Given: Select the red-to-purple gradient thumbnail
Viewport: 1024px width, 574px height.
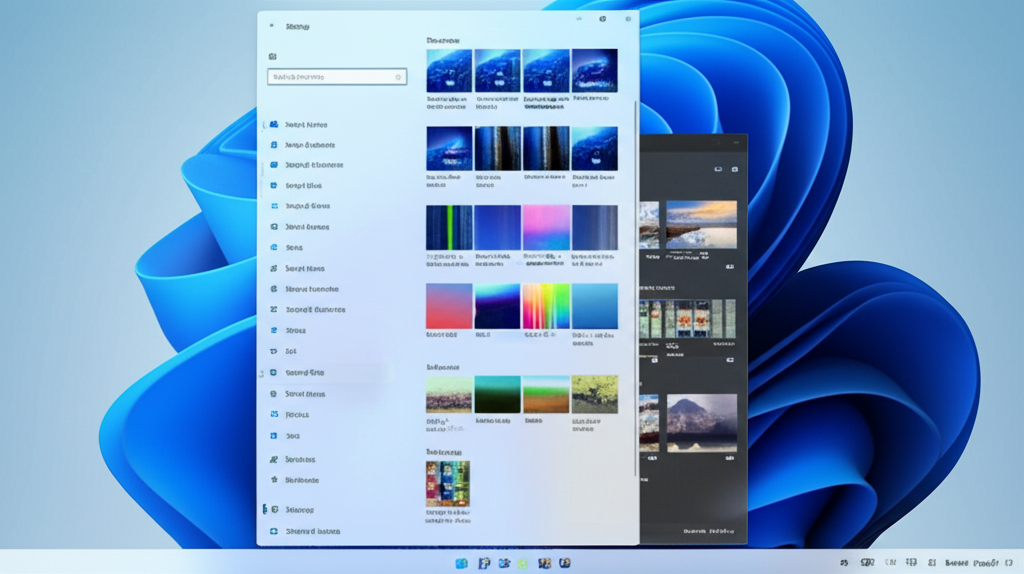Looking at the screenshot, I should pos(449,306).
